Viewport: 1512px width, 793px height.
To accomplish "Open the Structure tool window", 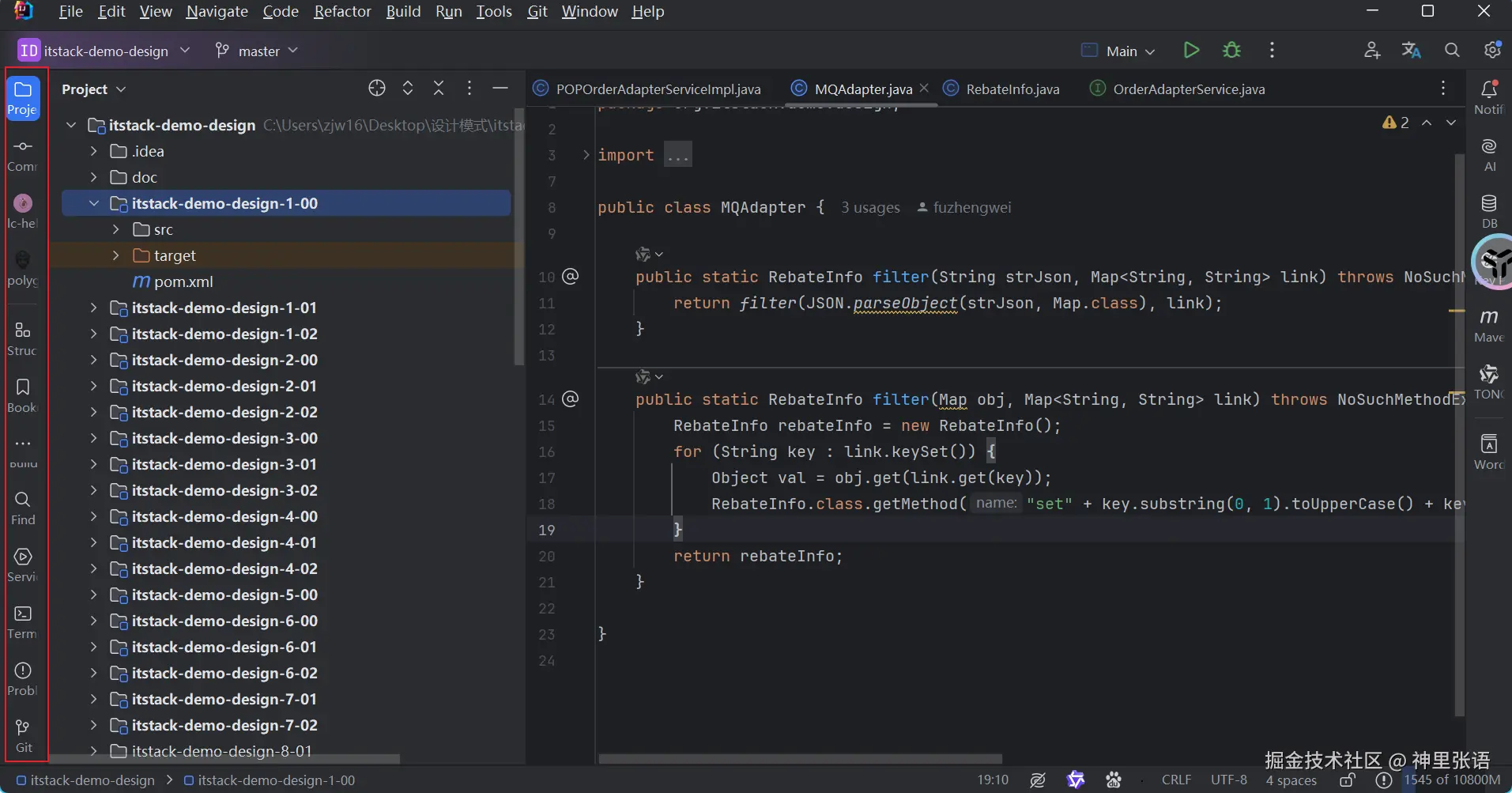I will coord(23,338).
